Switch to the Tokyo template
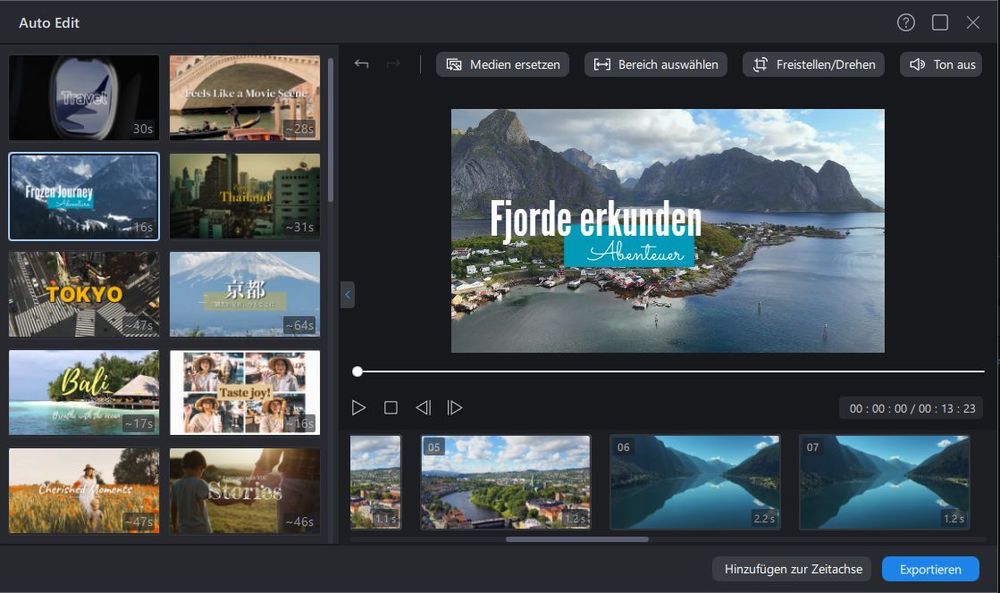 83,293
